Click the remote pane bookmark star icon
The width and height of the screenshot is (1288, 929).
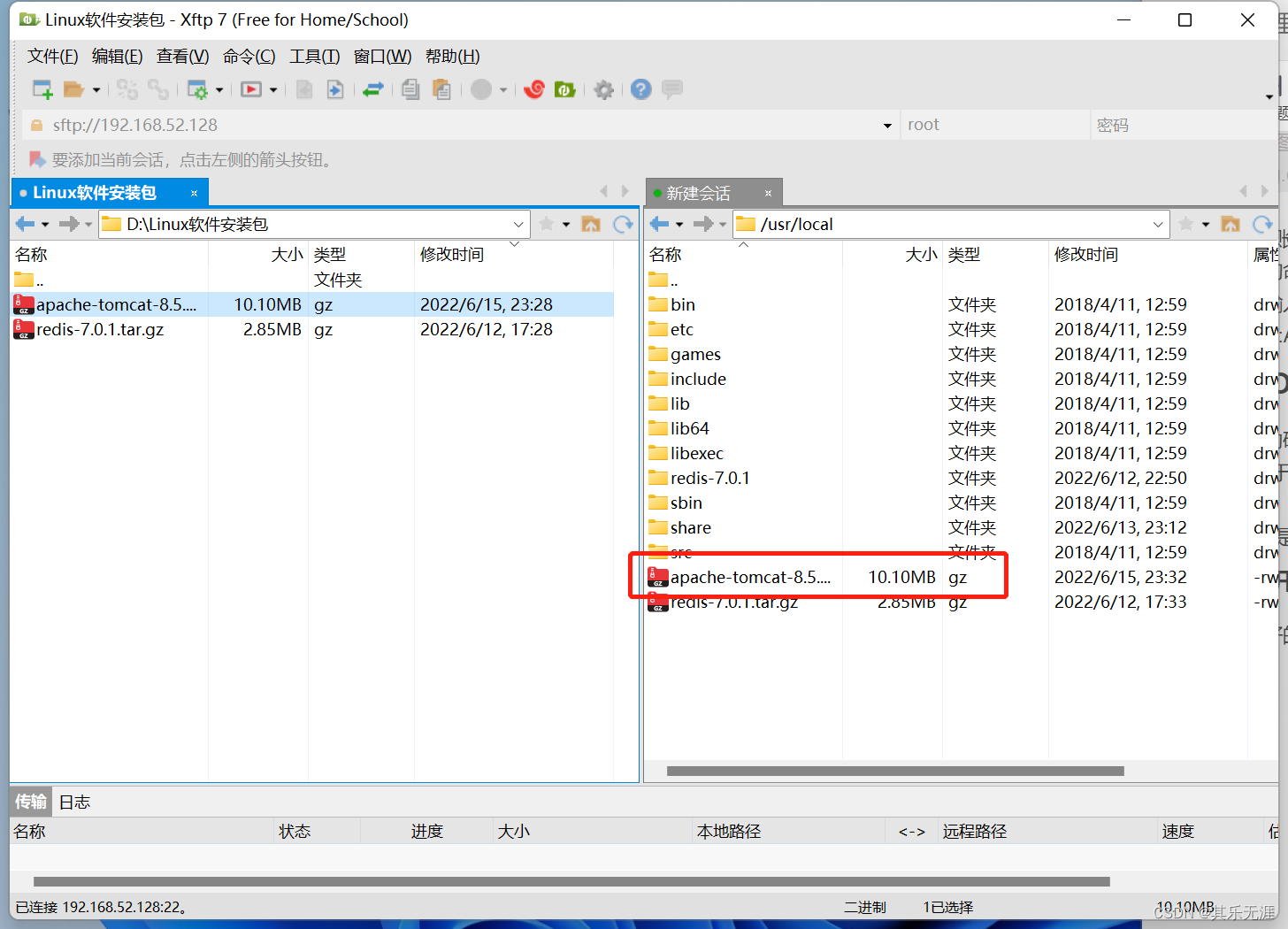(x=1186, y=225)
